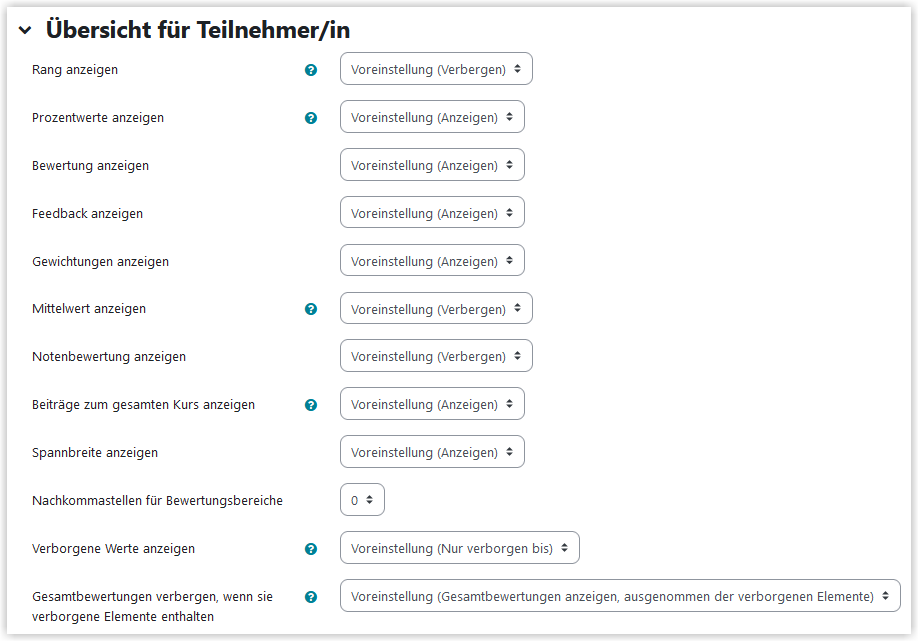This screenshot has width=919, height=642.
Task: Open the Prozentwerte anzeigen dropdown
Action: pyautogui.click(x=432, y=117)
